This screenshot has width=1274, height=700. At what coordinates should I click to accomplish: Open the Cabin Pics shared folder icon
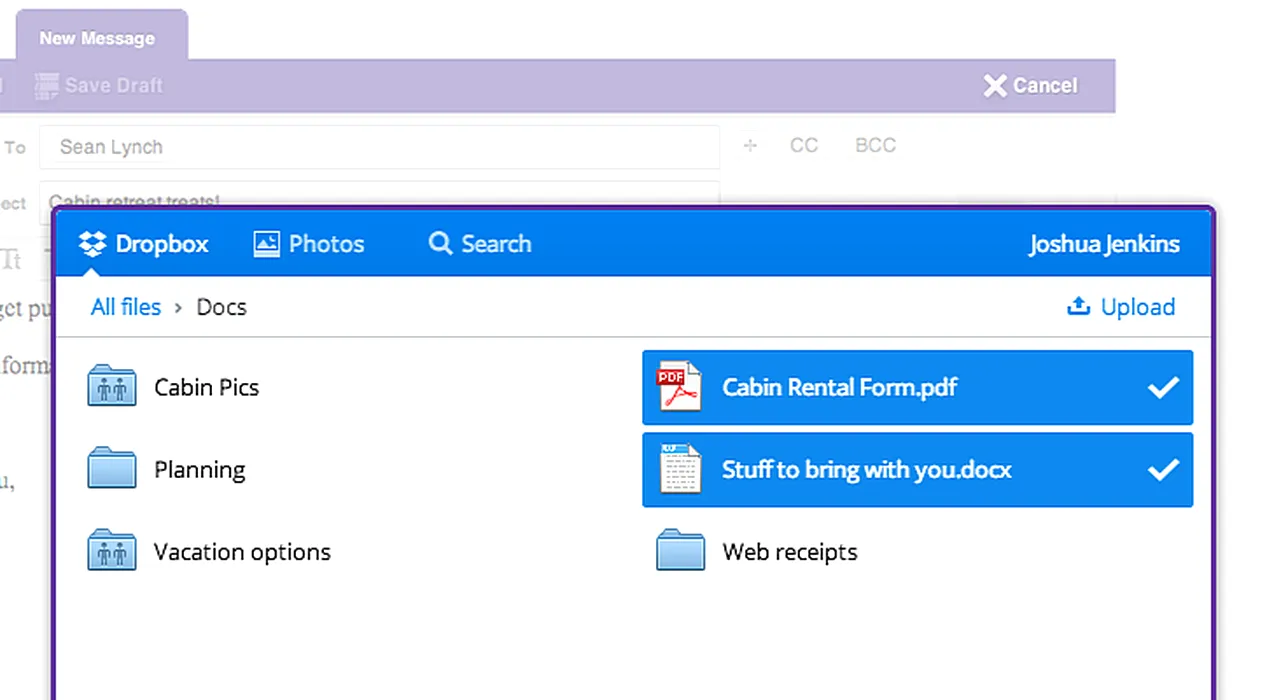coord(112,387)
